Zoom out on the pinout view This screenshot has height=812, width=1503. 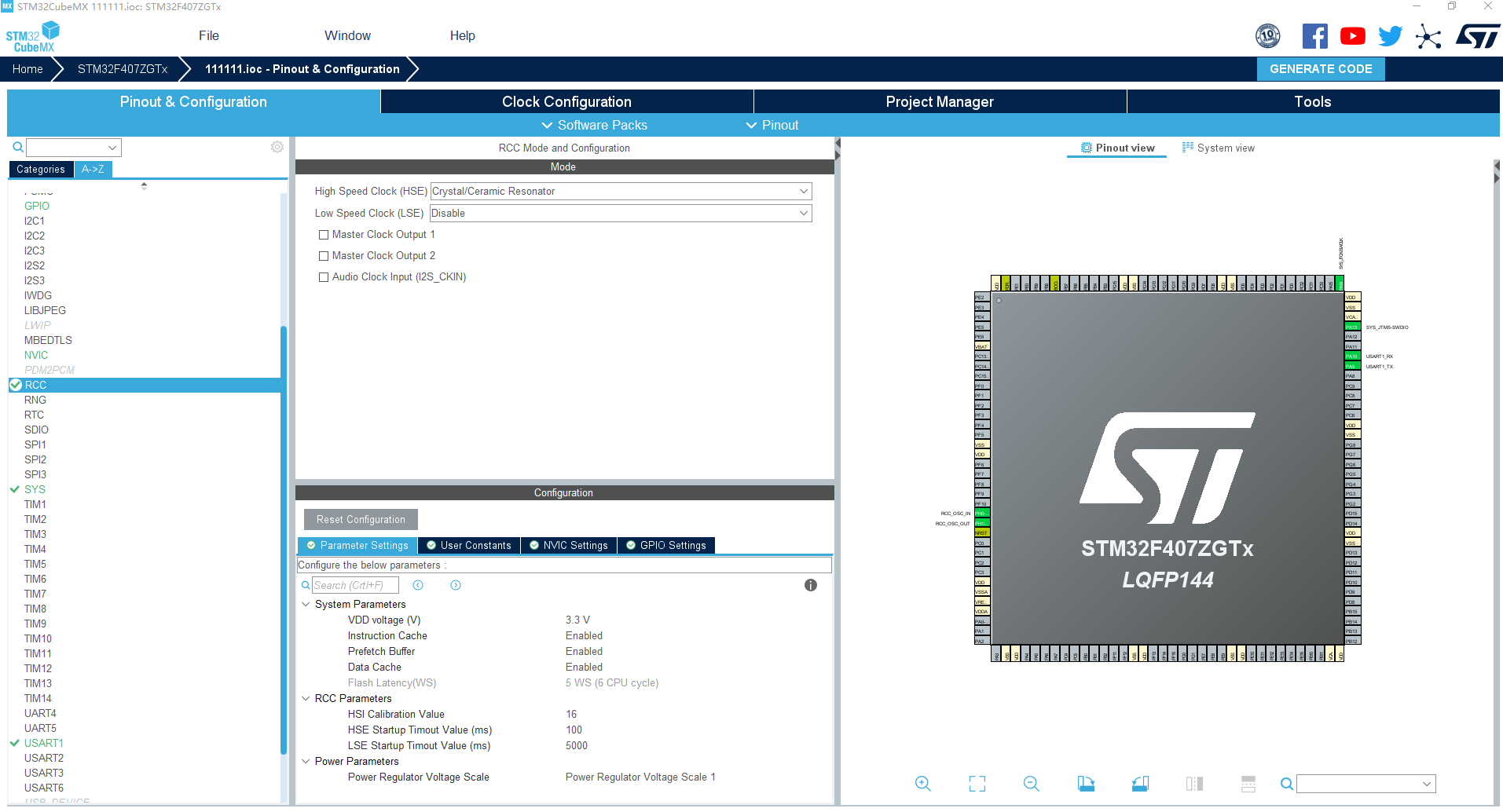[1032, 783]
